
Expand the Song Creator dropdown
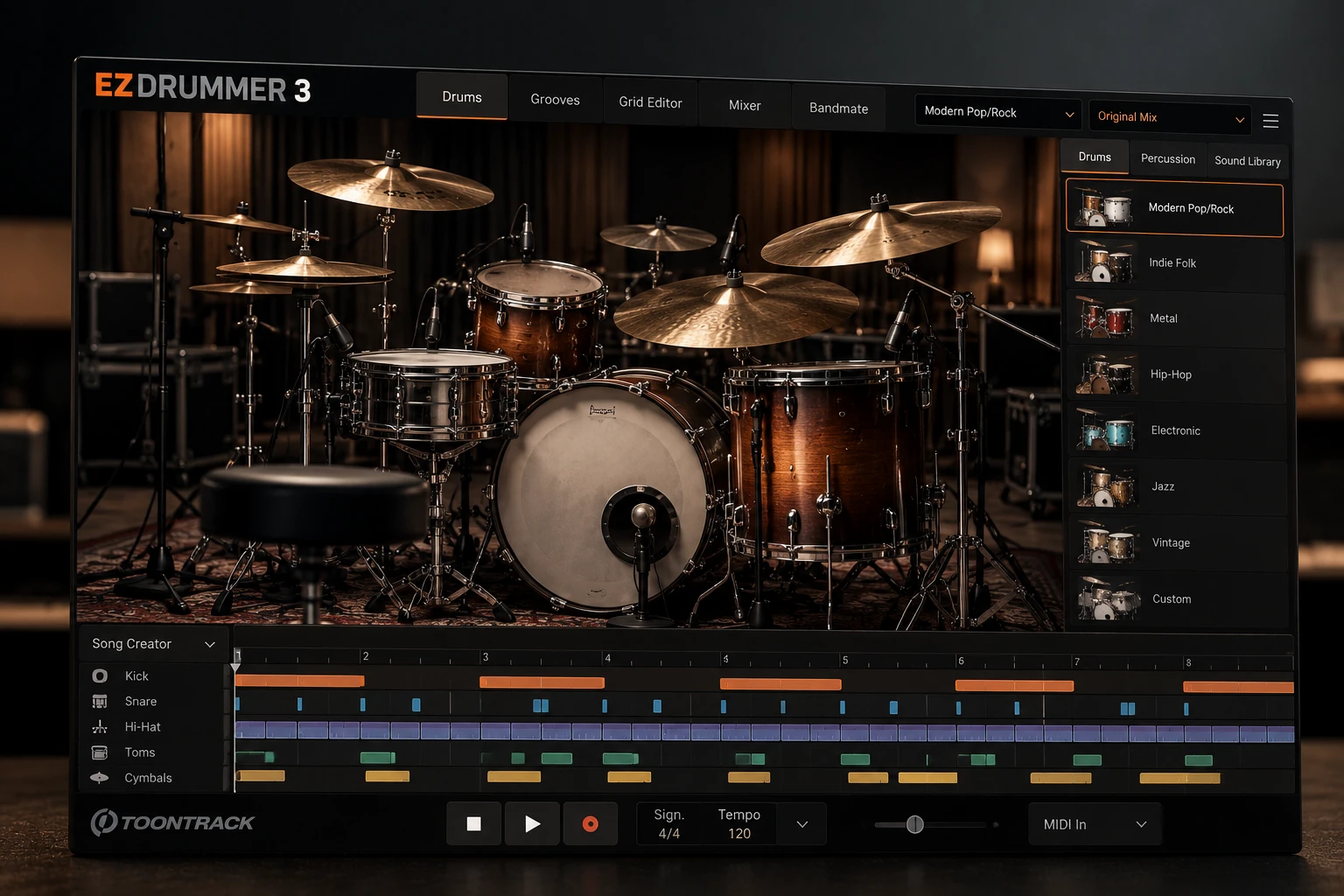point(153,644)
